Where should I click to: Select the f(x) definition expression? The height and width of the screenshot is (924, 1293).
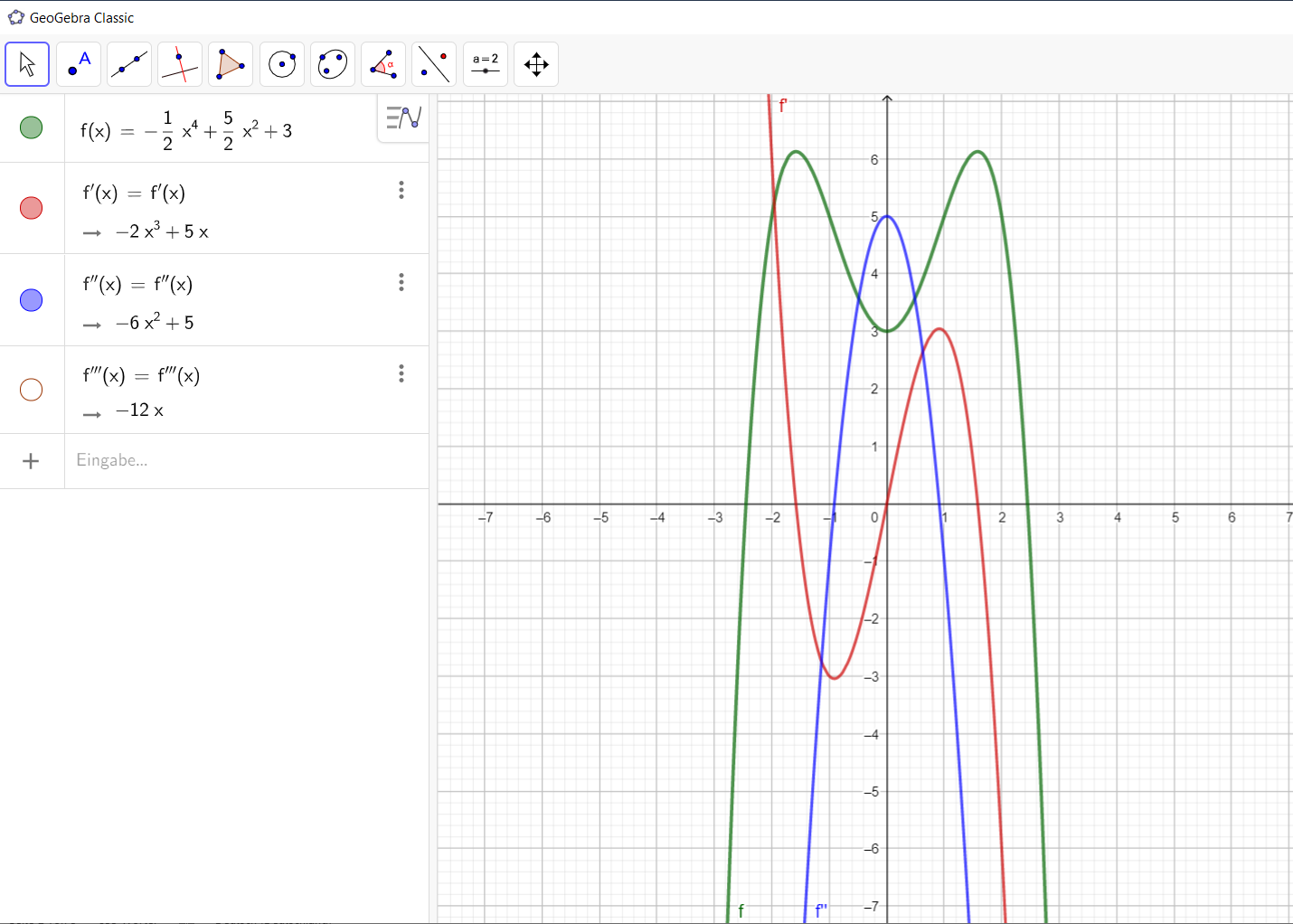pos(186,131)
